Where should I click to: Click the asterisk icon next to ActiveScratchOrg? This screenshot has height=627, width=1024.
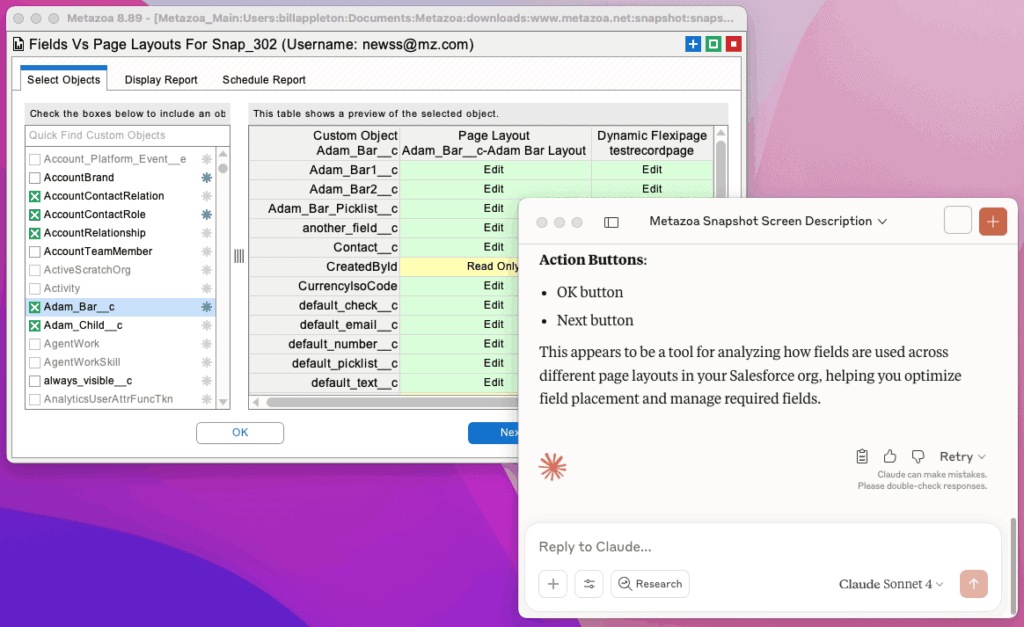pos(206,270)
